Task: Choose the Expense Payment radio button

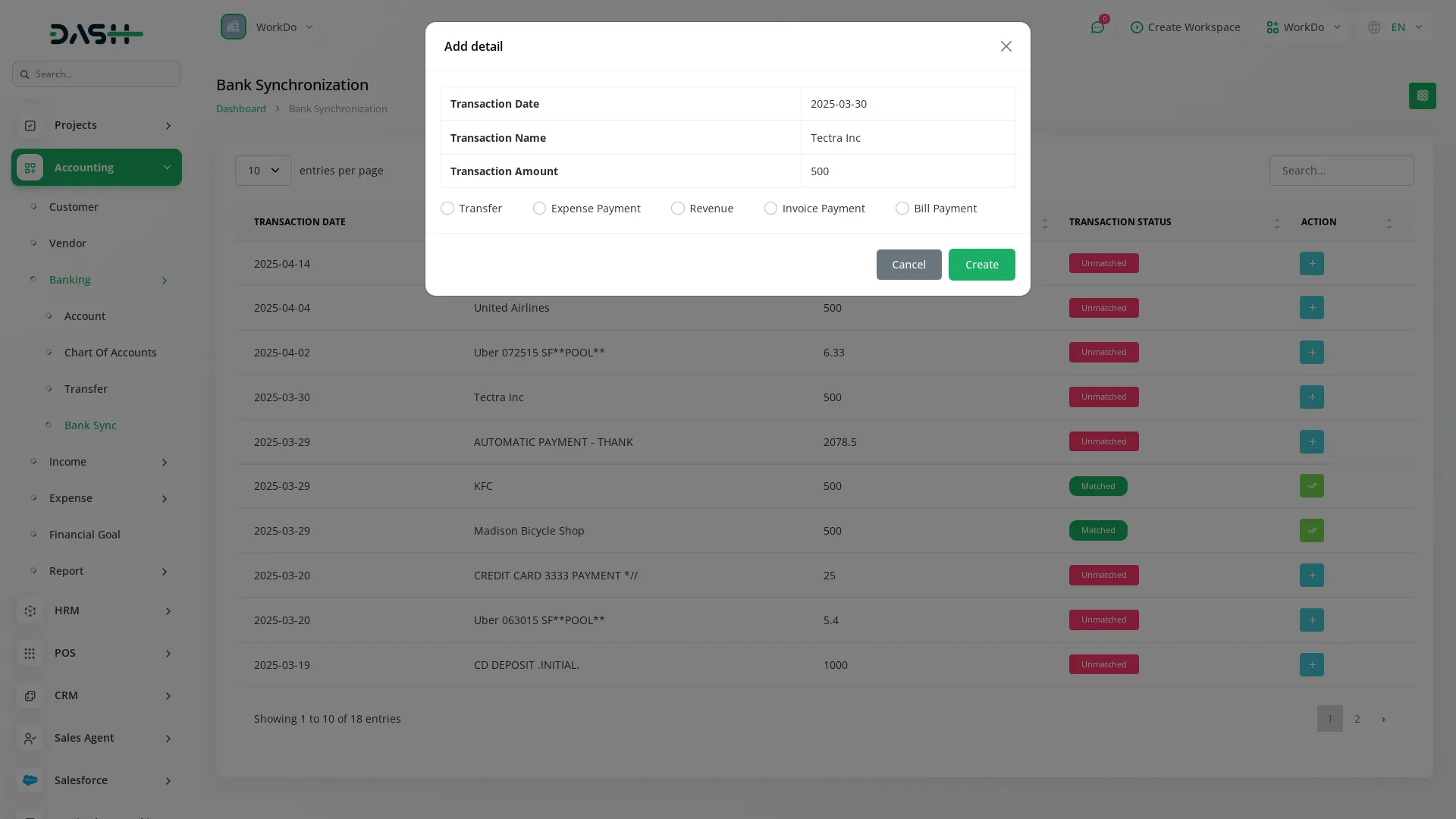Action: (539, 209)
